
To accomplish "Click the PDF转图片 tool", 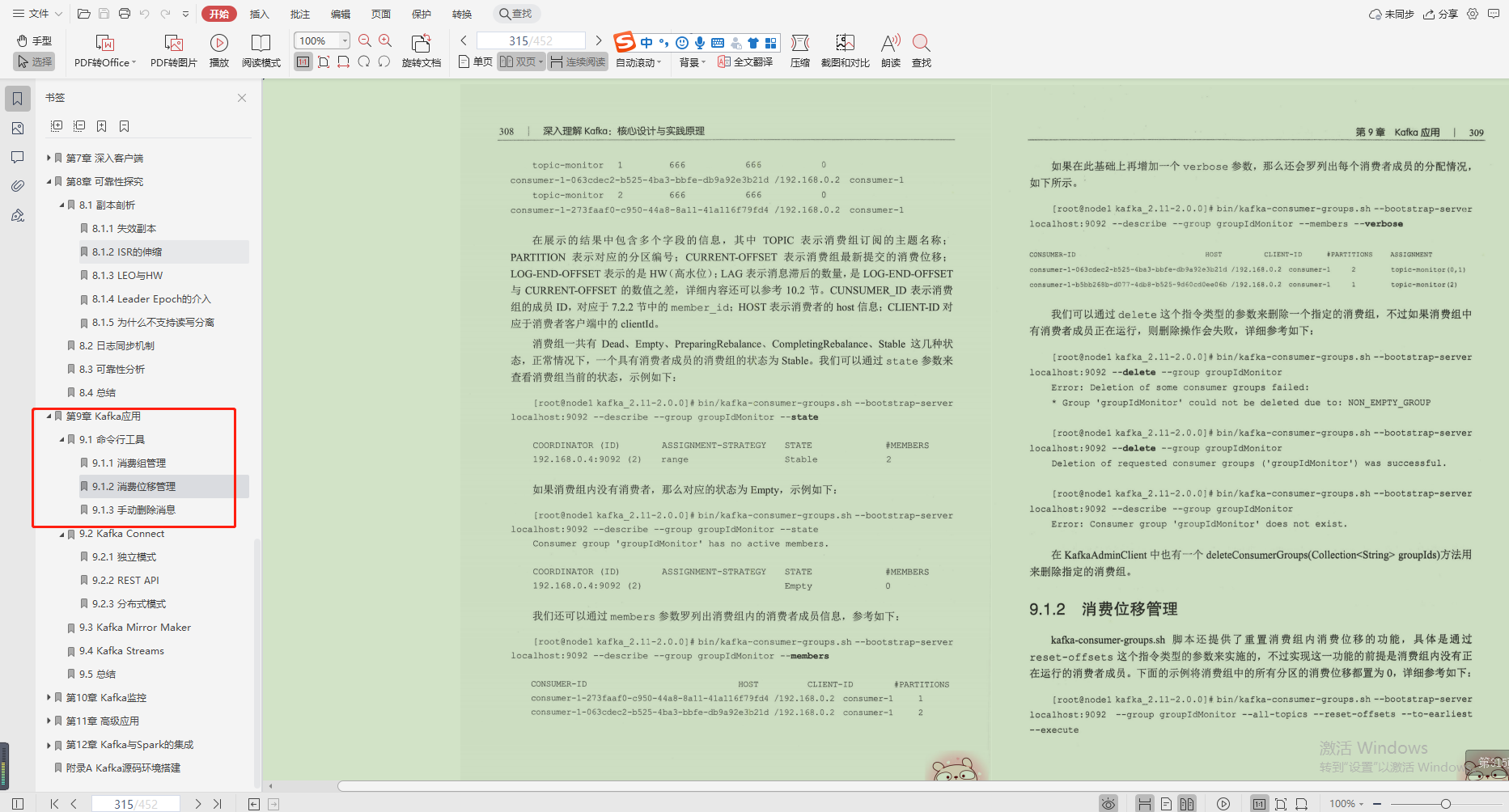I will [x=174, y=50].
